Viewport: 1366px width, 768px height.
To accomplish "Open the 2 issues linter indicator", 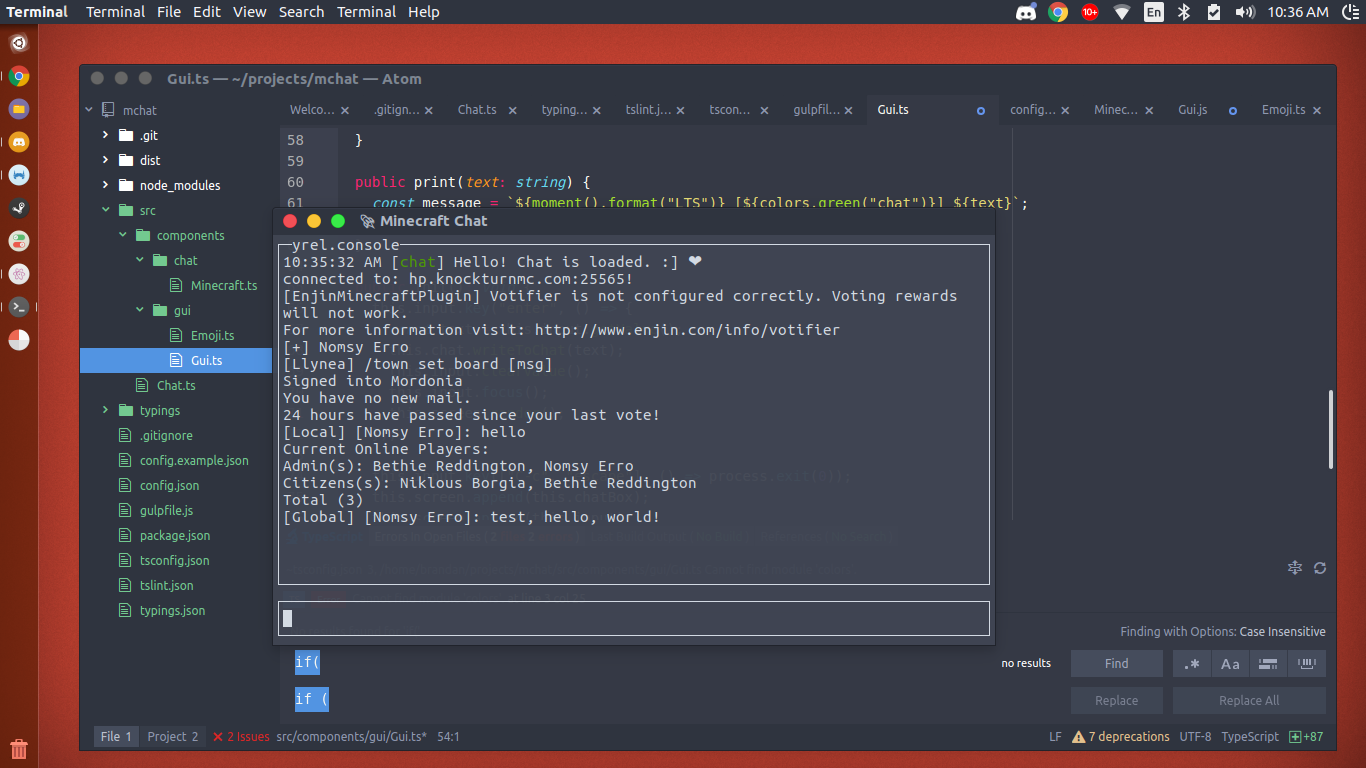I will tap(241, 737).
